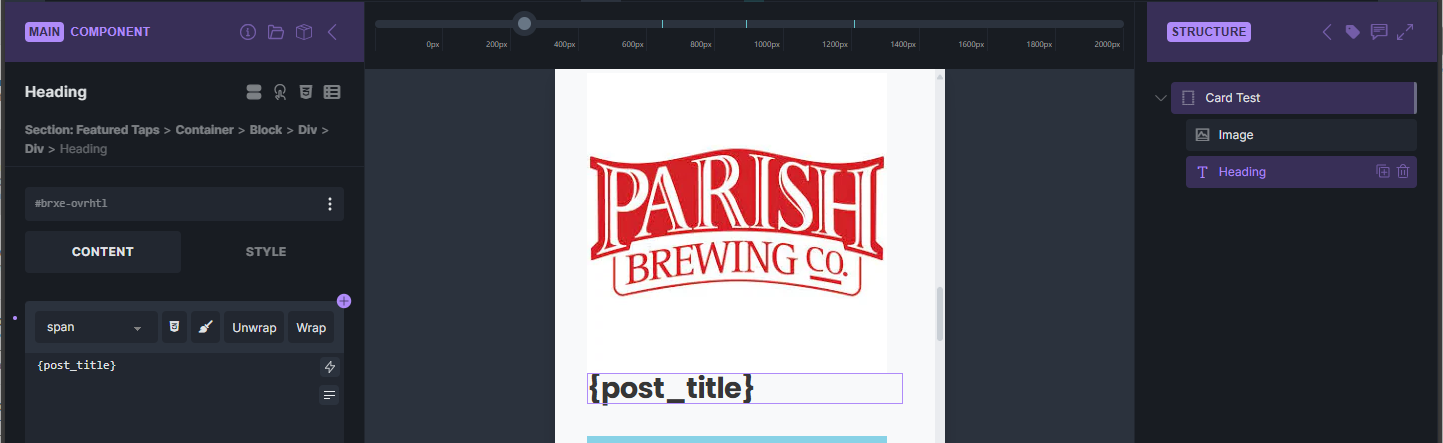Click the COMPONENT header text

coord(110,32)
